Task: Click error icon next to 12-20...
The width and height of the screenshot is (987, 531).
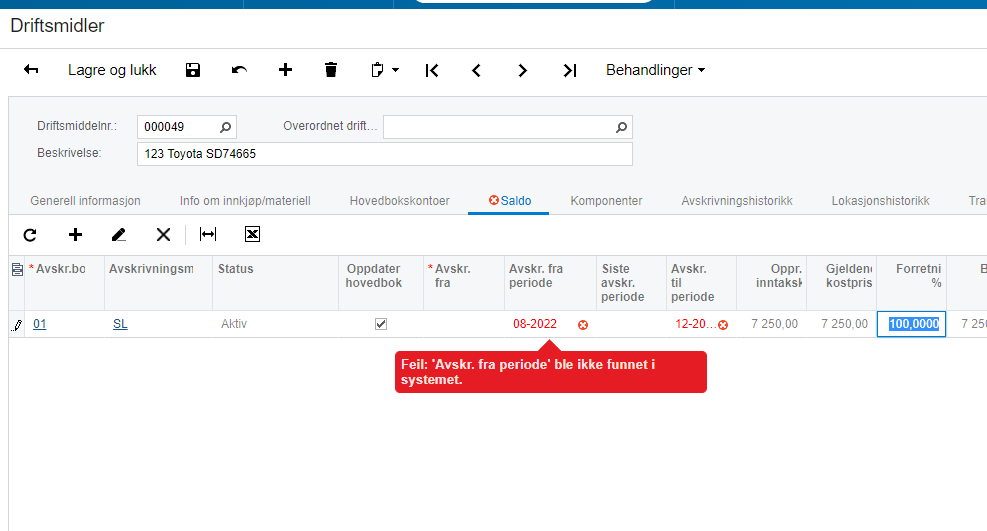Action: click(x=723, y=325)
